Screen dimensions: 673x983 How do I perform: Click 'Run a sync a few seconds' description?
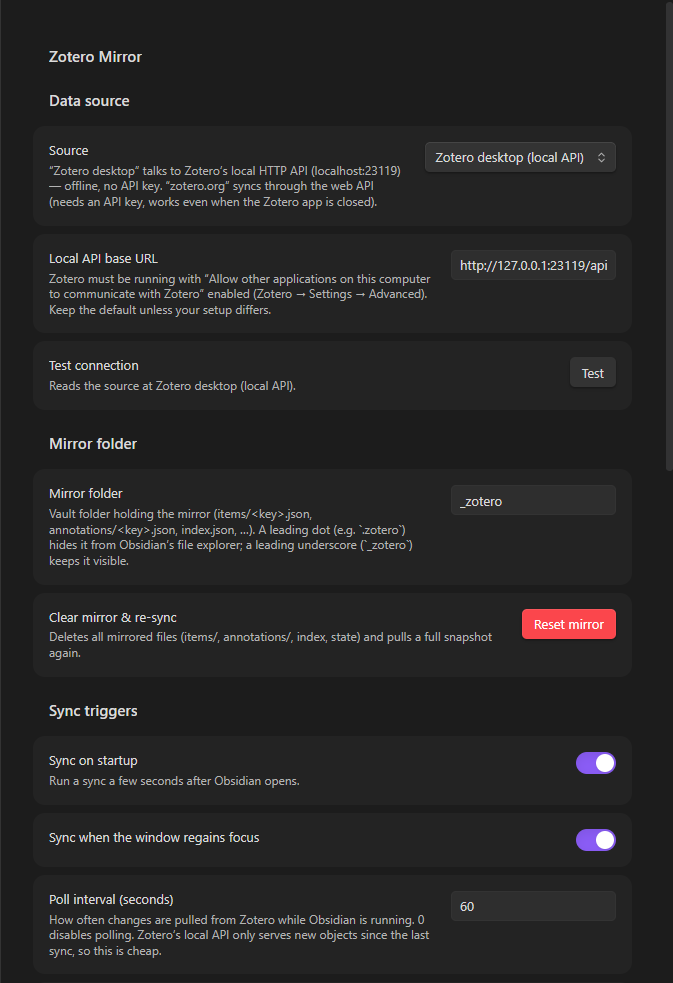click(174, 781)
